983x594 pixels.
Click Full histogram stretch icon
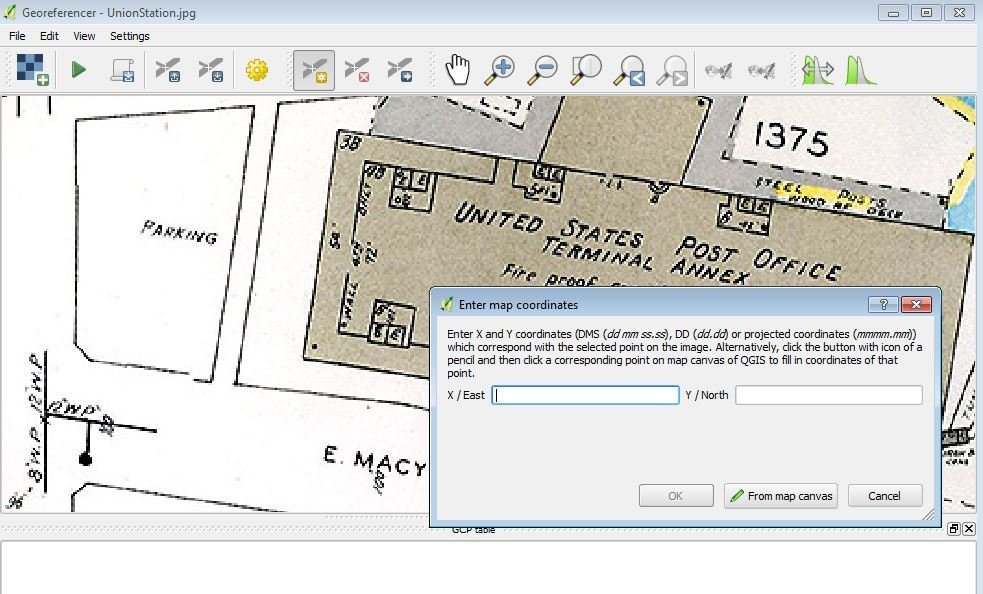tap(817, 70)
